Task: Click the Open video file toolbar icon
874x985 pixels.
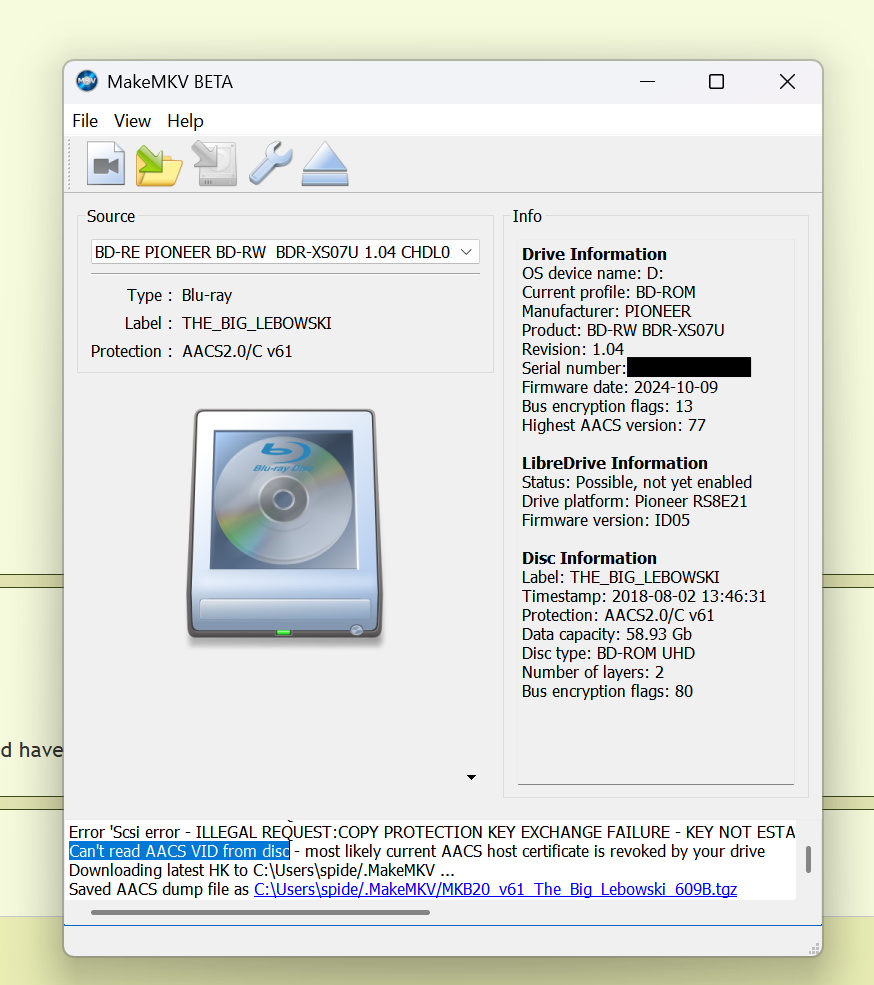Action: (106, 163)
